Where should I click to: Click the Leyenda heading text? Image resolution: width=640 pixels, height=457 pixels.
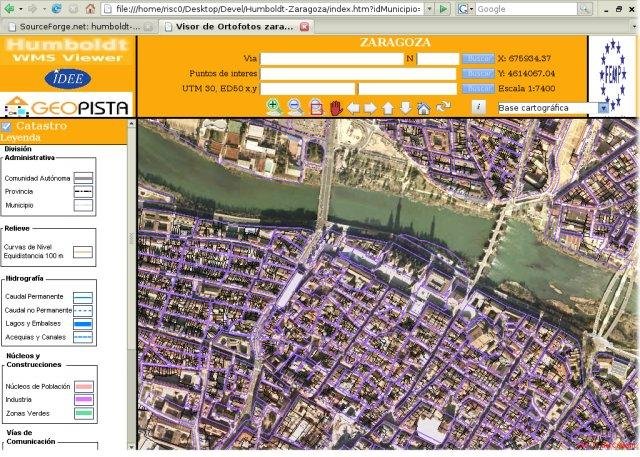[20, 138]
